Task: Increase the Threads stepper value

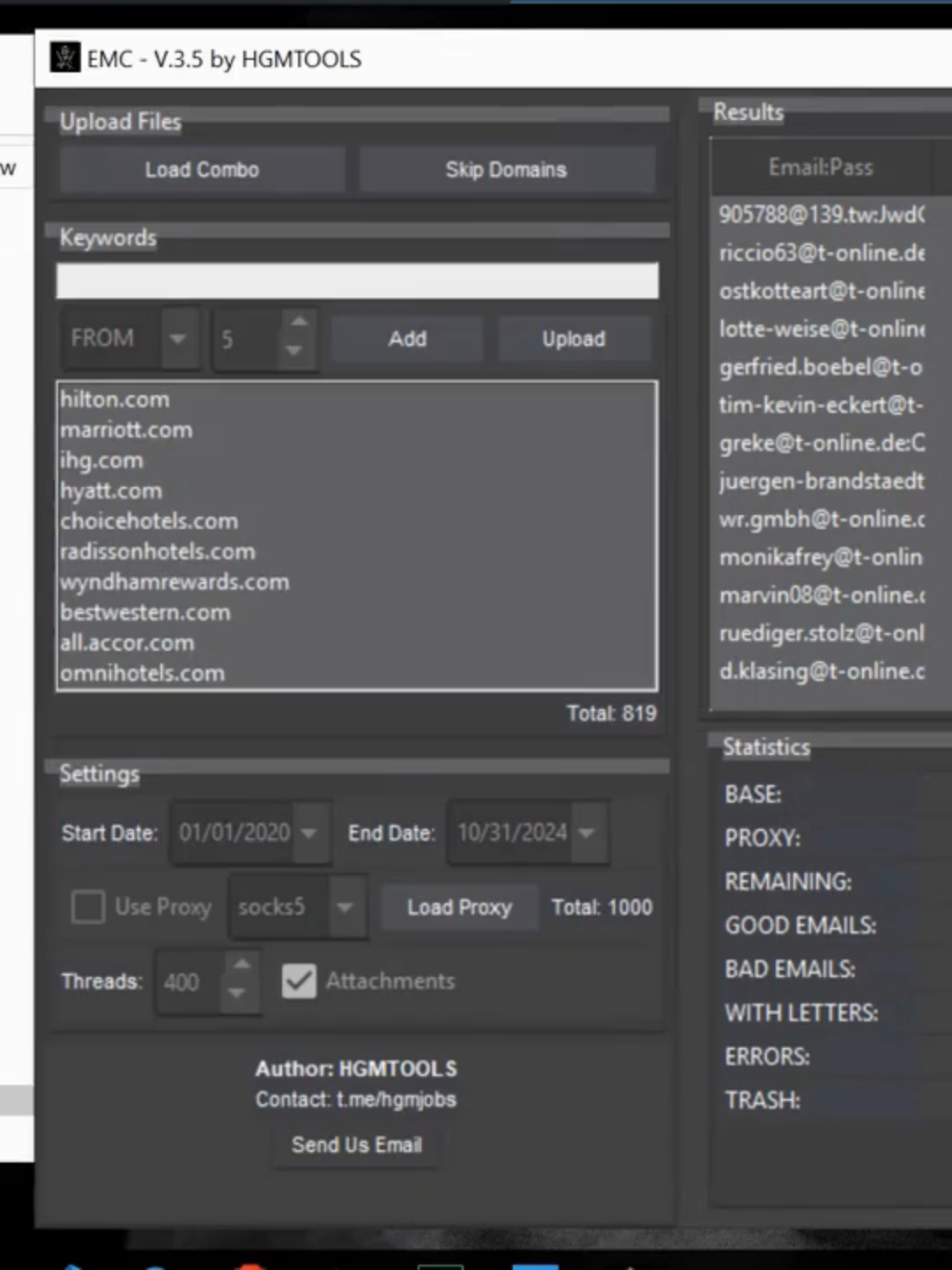Action: pos(242,966)
